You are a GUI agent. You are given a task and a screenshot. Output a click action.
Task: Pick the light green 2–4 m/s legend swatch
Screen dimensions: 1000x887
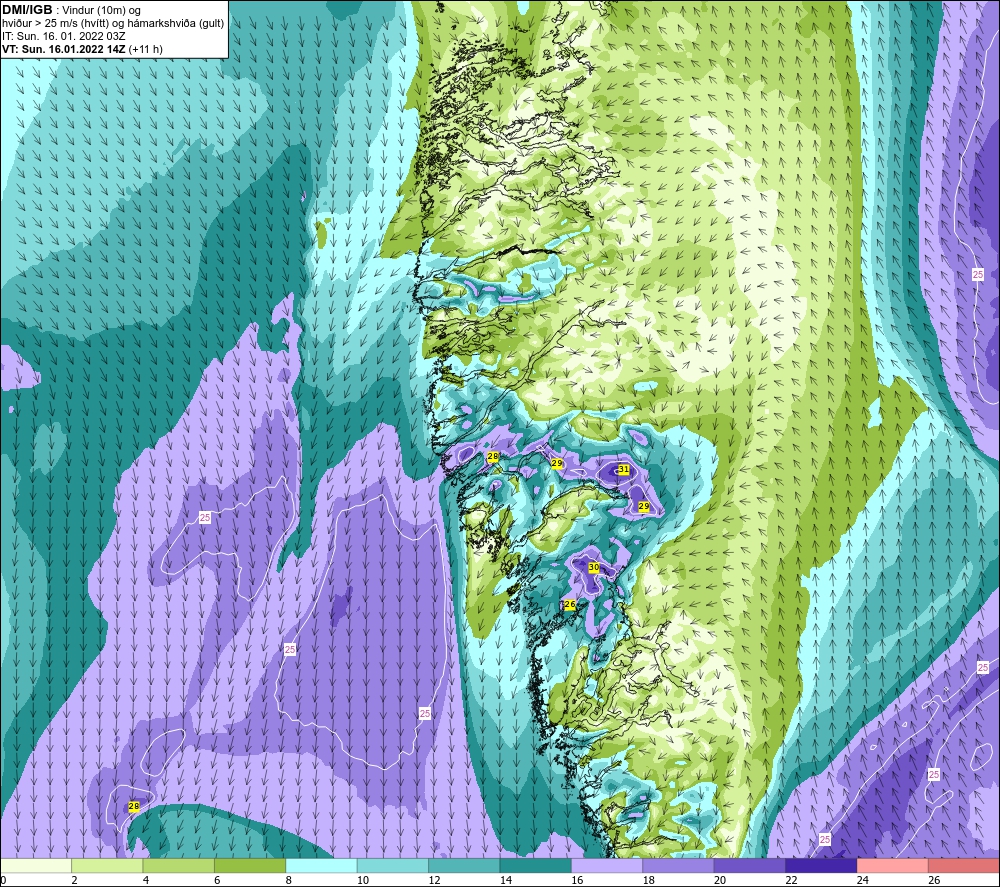[107, 865]
